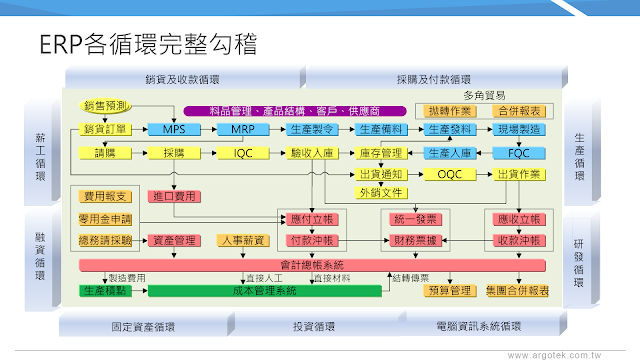Screen dimensions: 640x360
Task: Click the 會計總帳系統 red bar
Action: 312,265
